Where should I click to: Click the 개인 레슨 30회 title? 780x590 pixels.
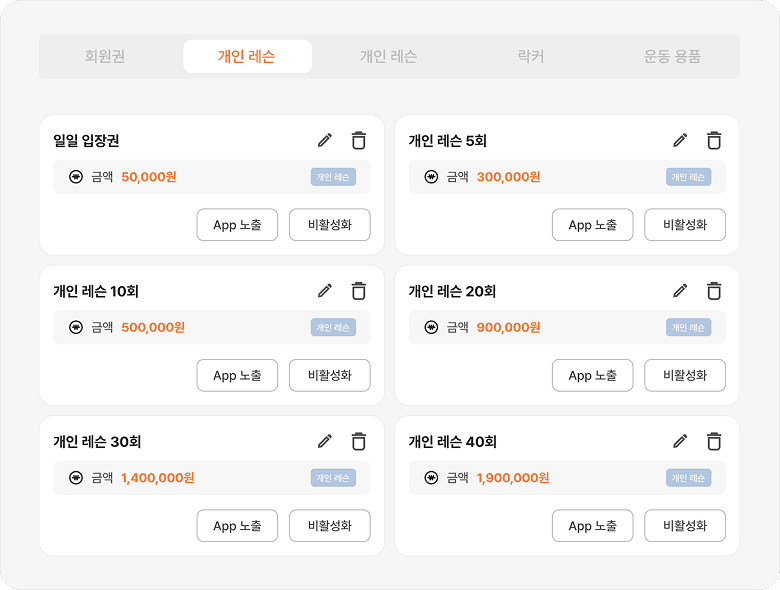pos(97,442)
